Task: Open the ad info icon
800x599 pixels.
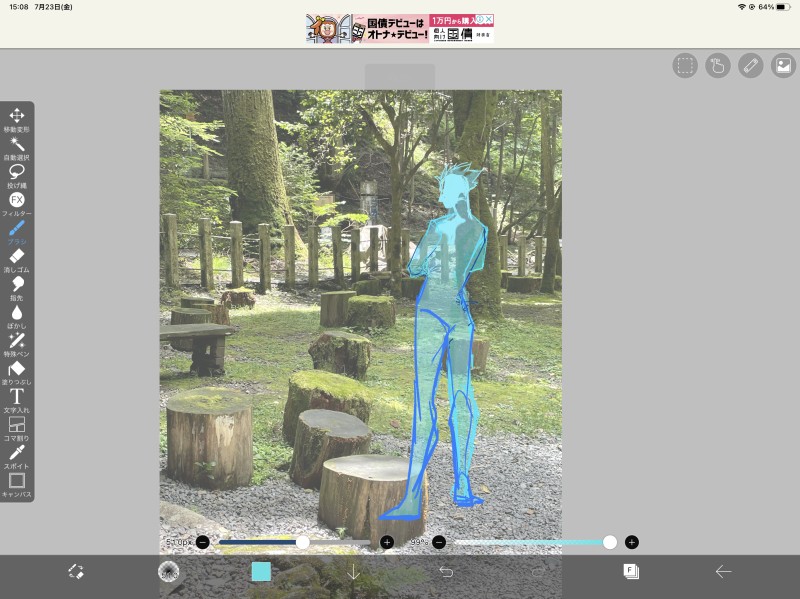Action: click(x=480, y=19)
